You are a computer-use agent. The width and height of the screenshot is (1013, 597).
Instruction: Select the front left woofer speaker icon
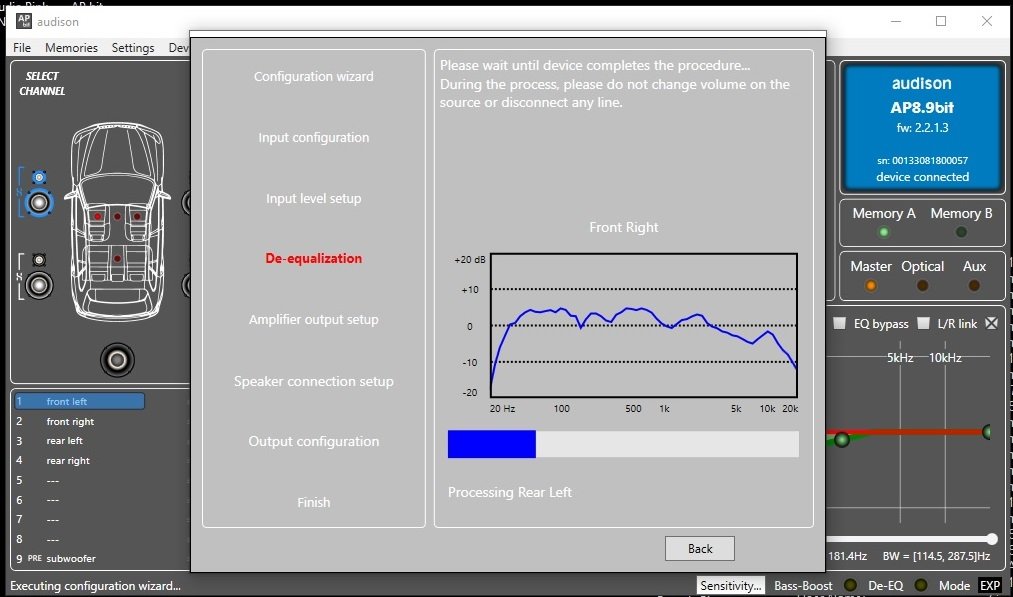click(x=39, y=203)
